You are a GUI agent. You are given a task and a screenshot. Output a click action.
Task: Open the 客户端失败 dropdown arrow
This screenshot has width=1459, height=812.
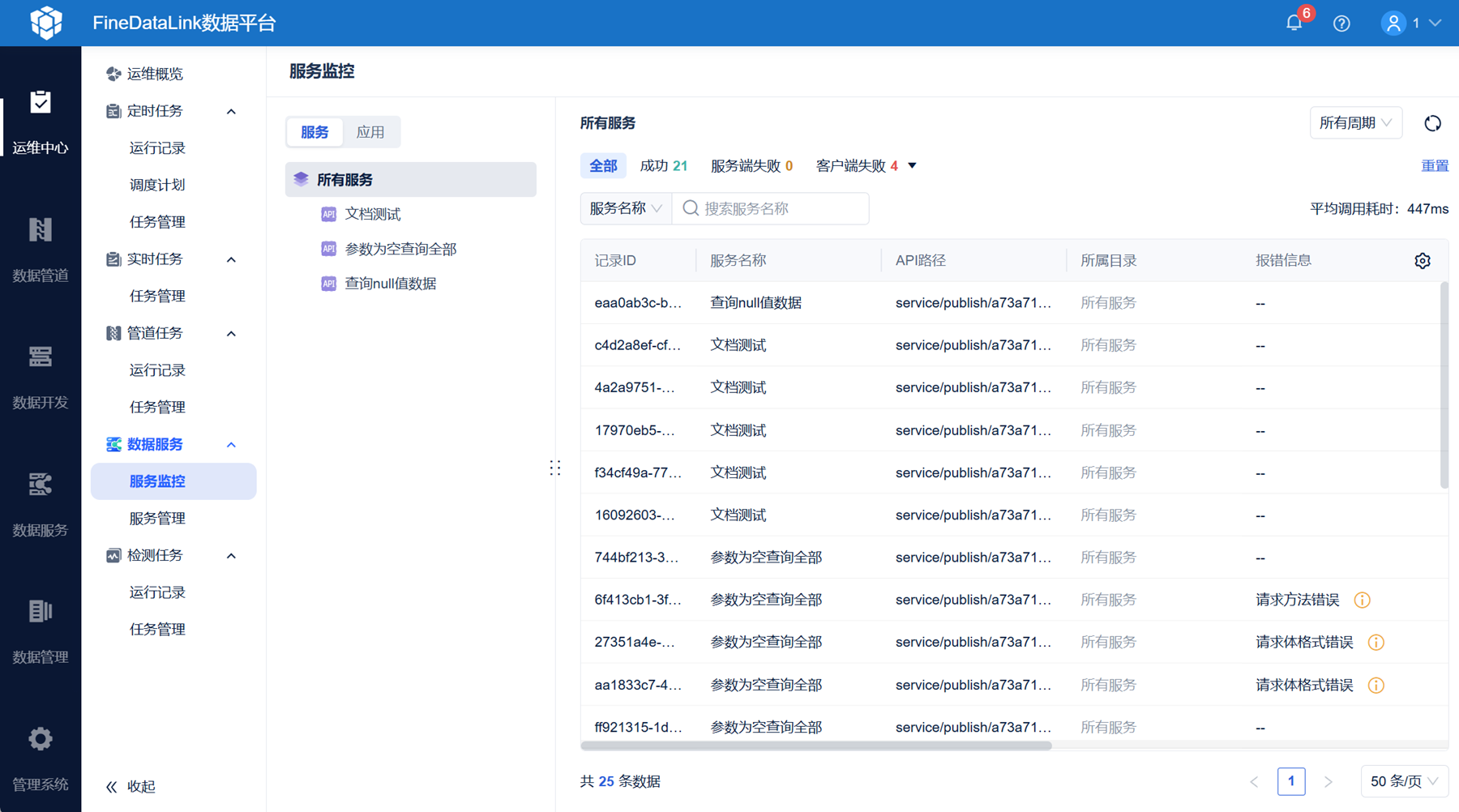(912, 166)
